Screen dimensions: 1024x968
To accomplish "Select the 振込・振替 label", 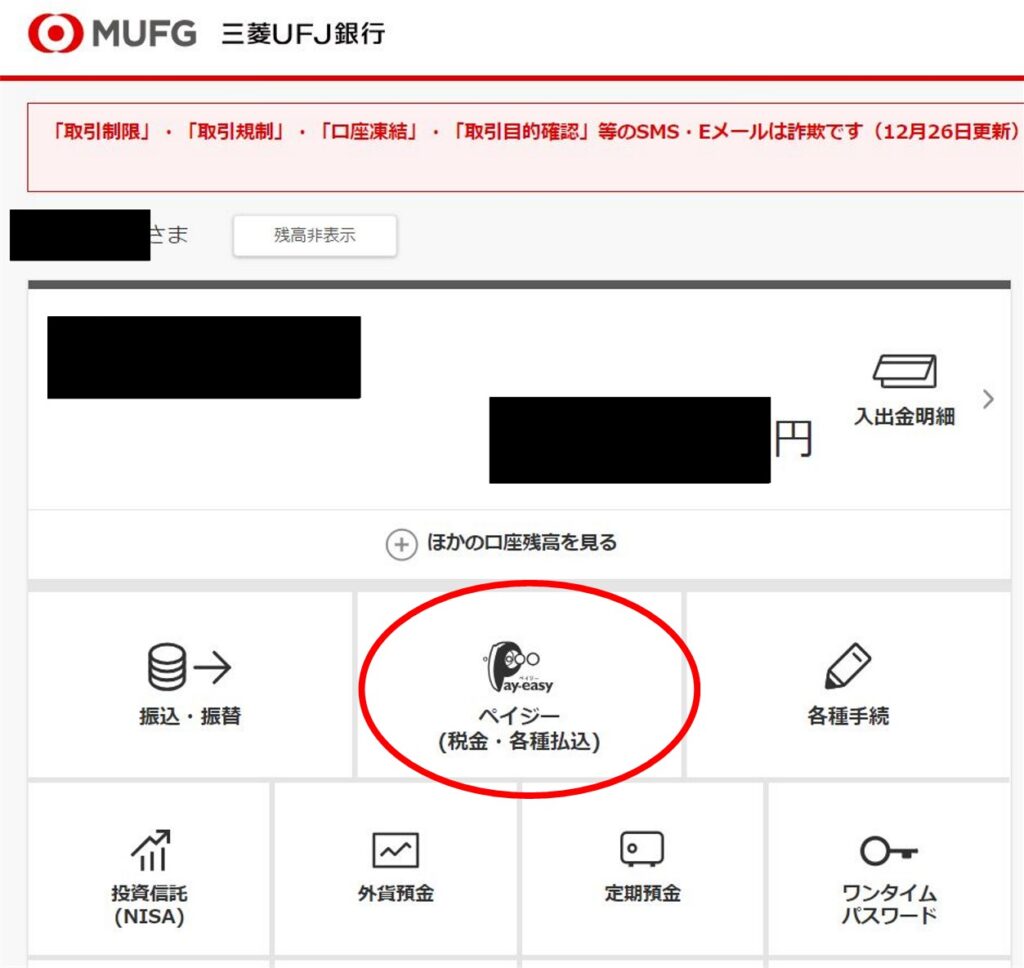I will [190, 716].
